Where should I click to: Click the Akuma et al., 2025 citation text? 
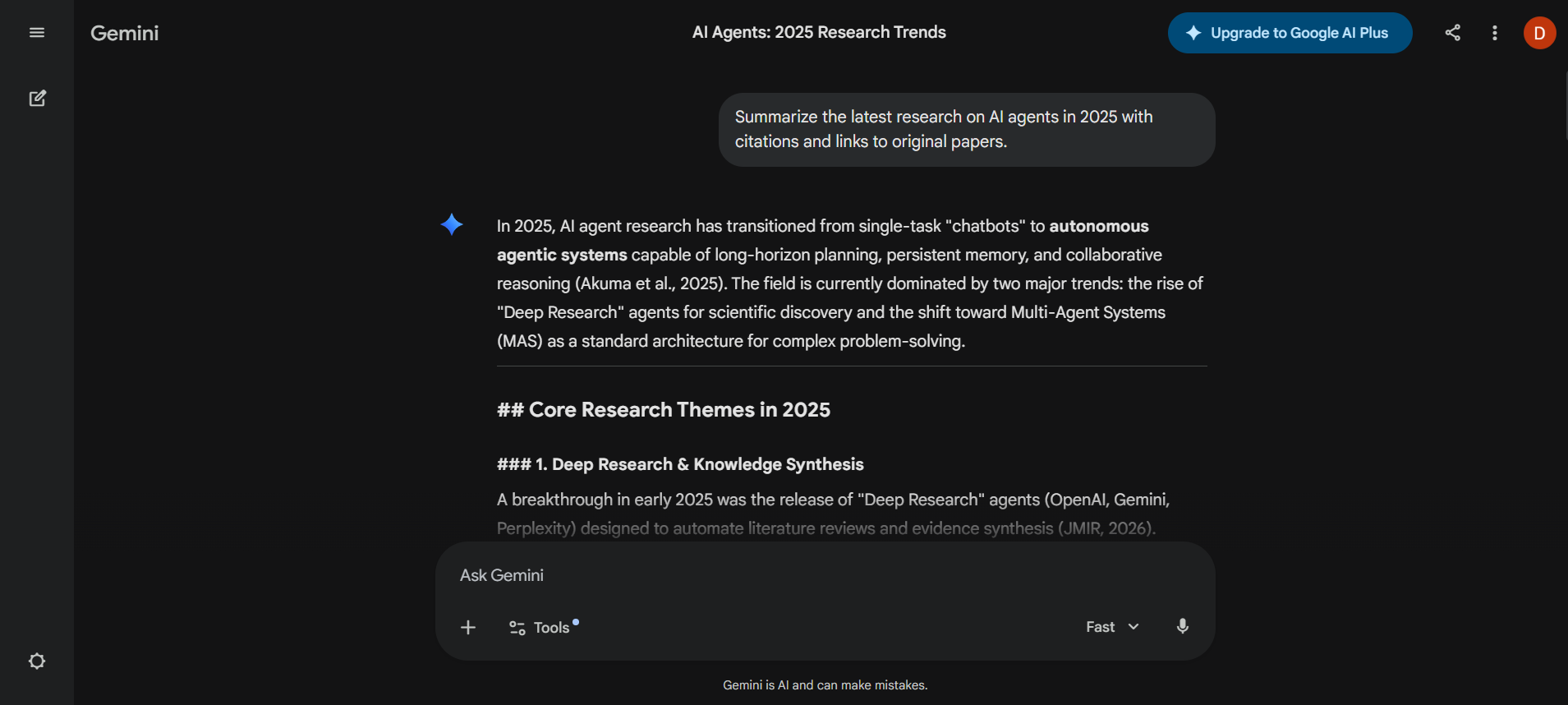click(650, 283)
